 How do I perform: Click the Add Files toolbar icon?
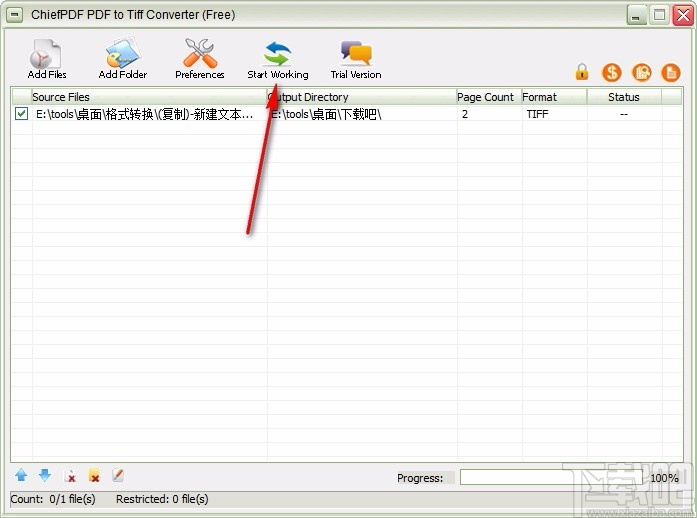[x=47, y=59]
